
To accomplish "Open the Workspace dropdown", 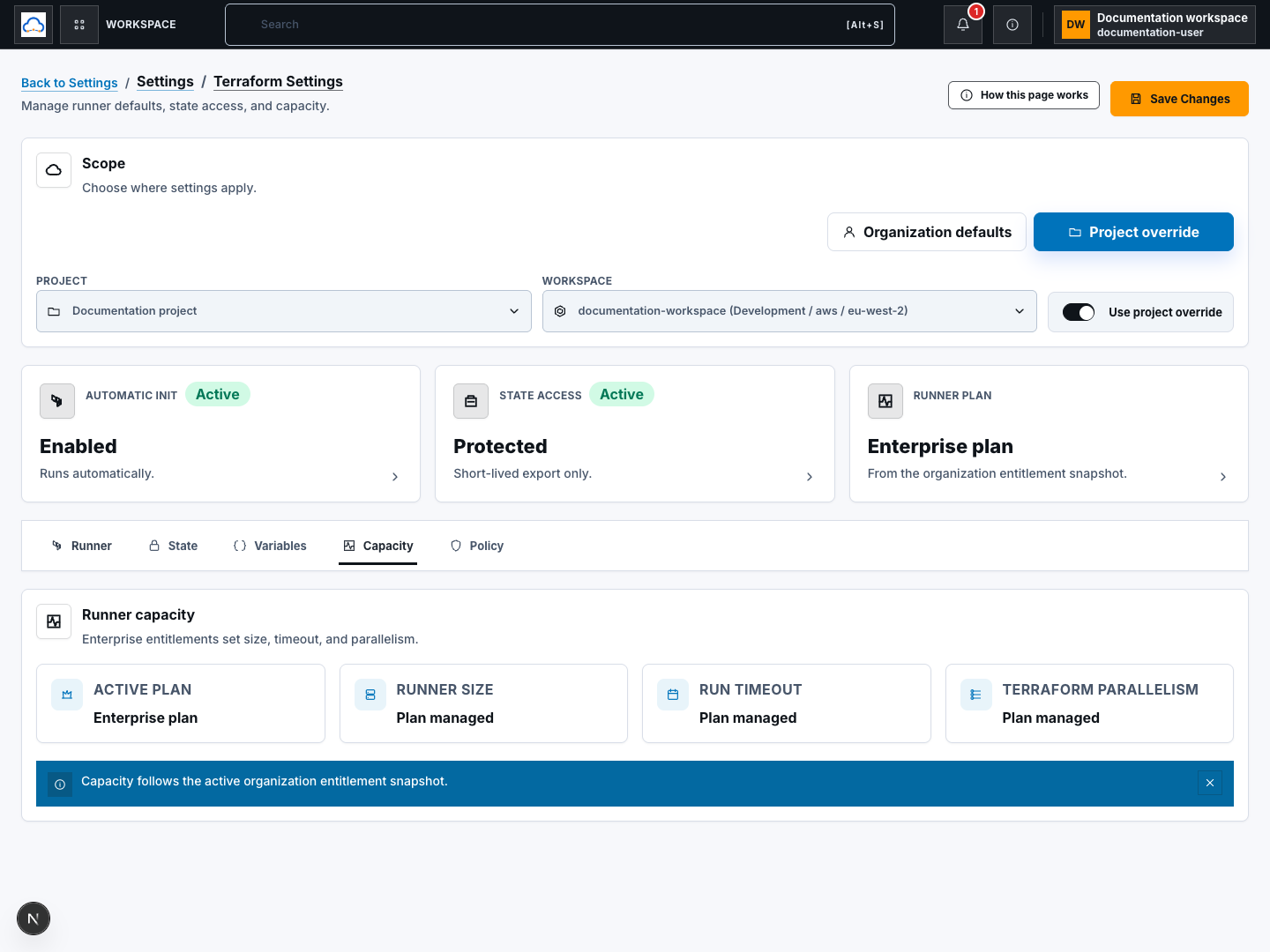I will point(789,311).
